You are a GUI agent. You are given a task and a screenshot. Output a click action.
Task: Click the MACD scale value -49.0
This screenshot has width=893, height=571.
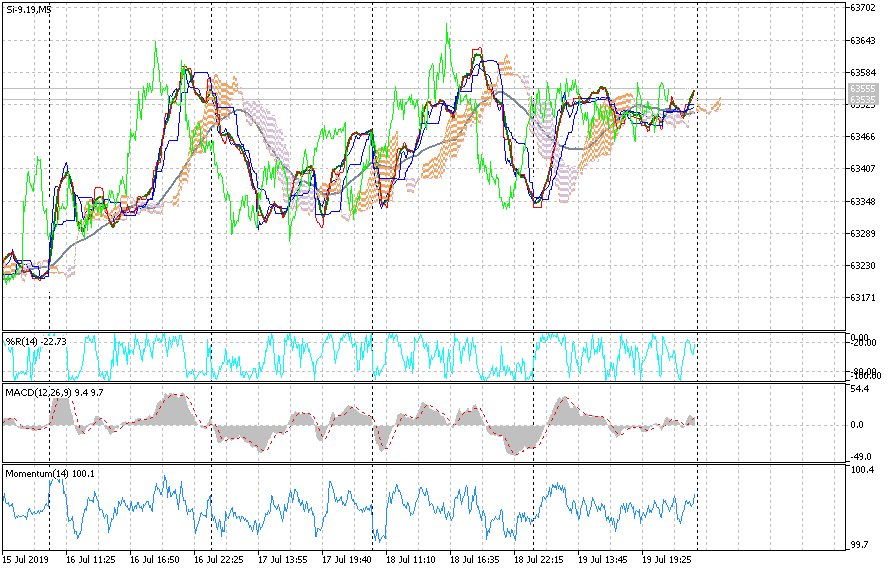coord(861,456)
